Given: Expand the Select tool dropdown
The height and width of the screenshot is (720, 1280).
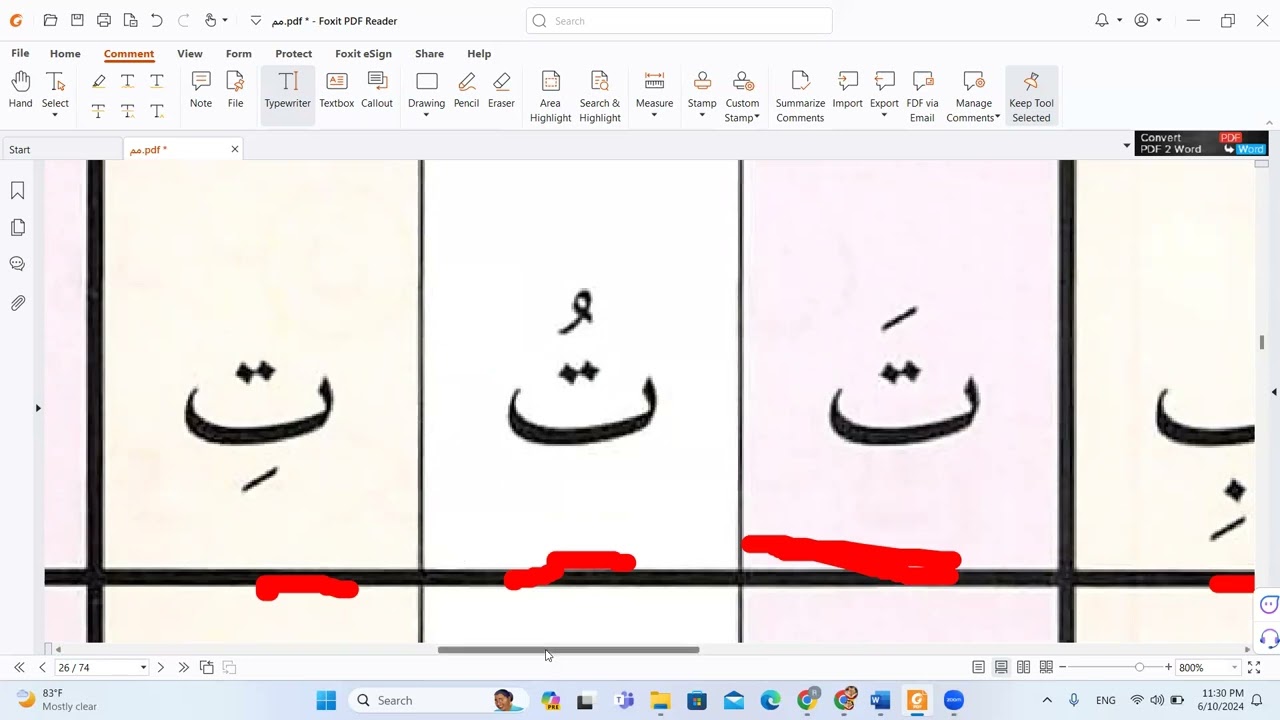Looking at the screenshot, I should pos(55,115).
